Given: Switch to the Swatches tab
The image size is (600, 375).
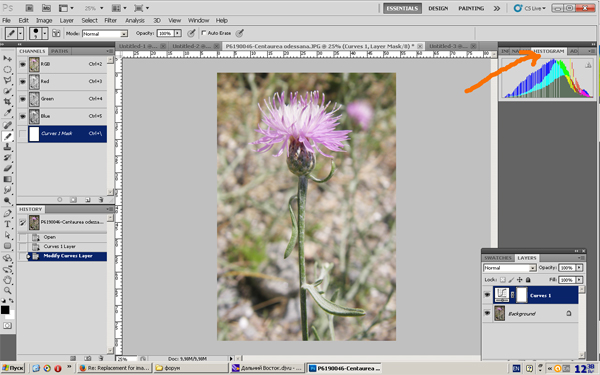Looking at the screenshot, I should point(498,258).
